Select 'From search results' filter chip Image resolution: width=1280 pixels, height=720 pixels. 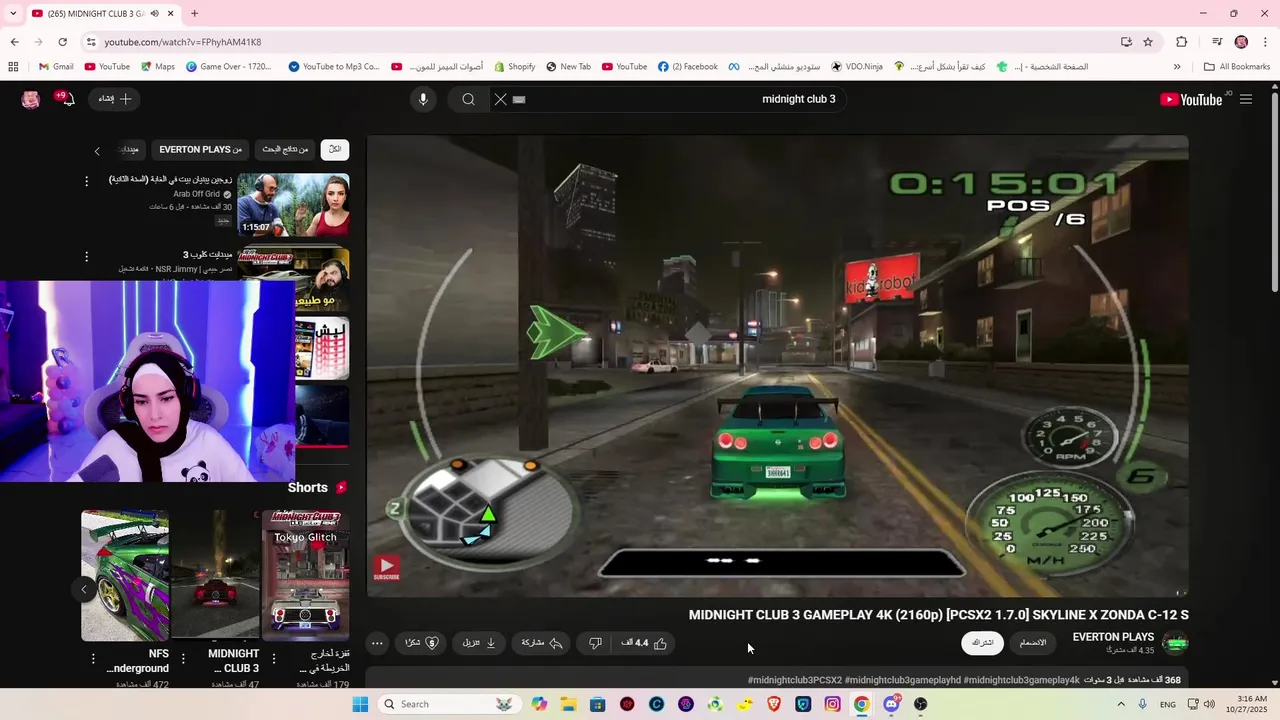tap(285, 149)
